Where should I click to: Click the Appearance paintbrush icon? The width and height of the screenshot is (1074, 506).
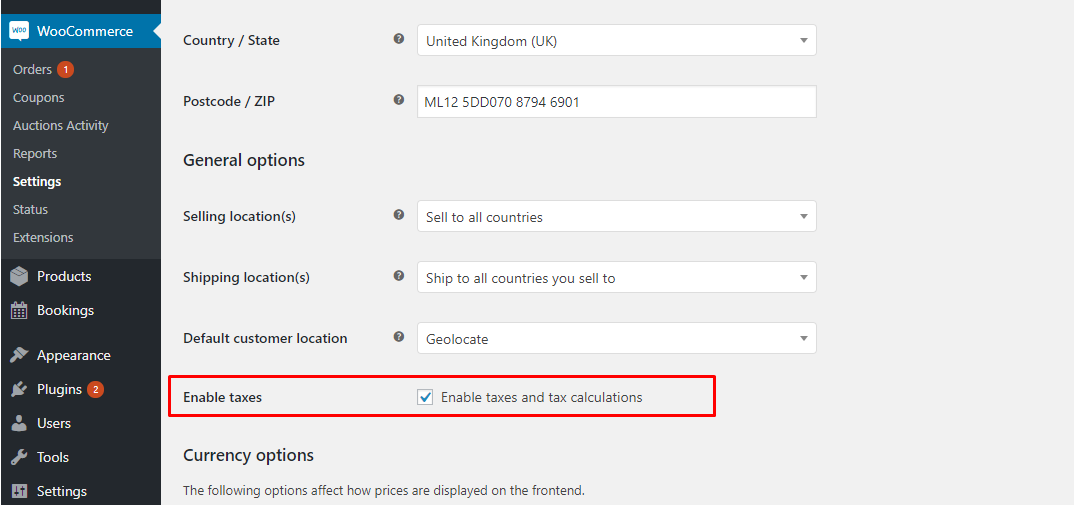click(x=19, y=355)
